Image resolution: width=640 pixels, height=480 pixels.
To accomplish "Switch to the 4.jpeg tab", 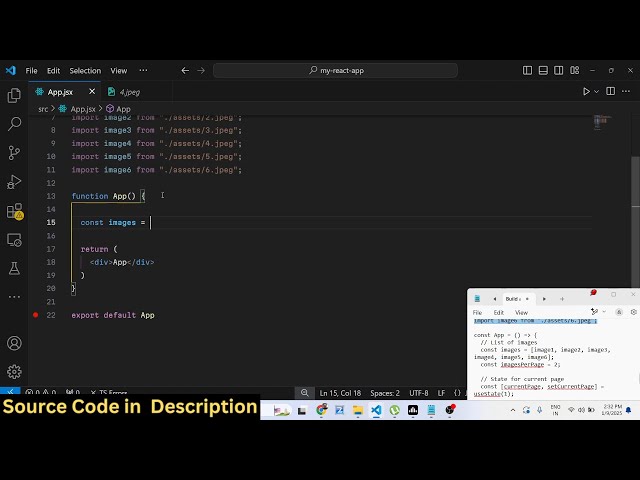I will point(128,92).
